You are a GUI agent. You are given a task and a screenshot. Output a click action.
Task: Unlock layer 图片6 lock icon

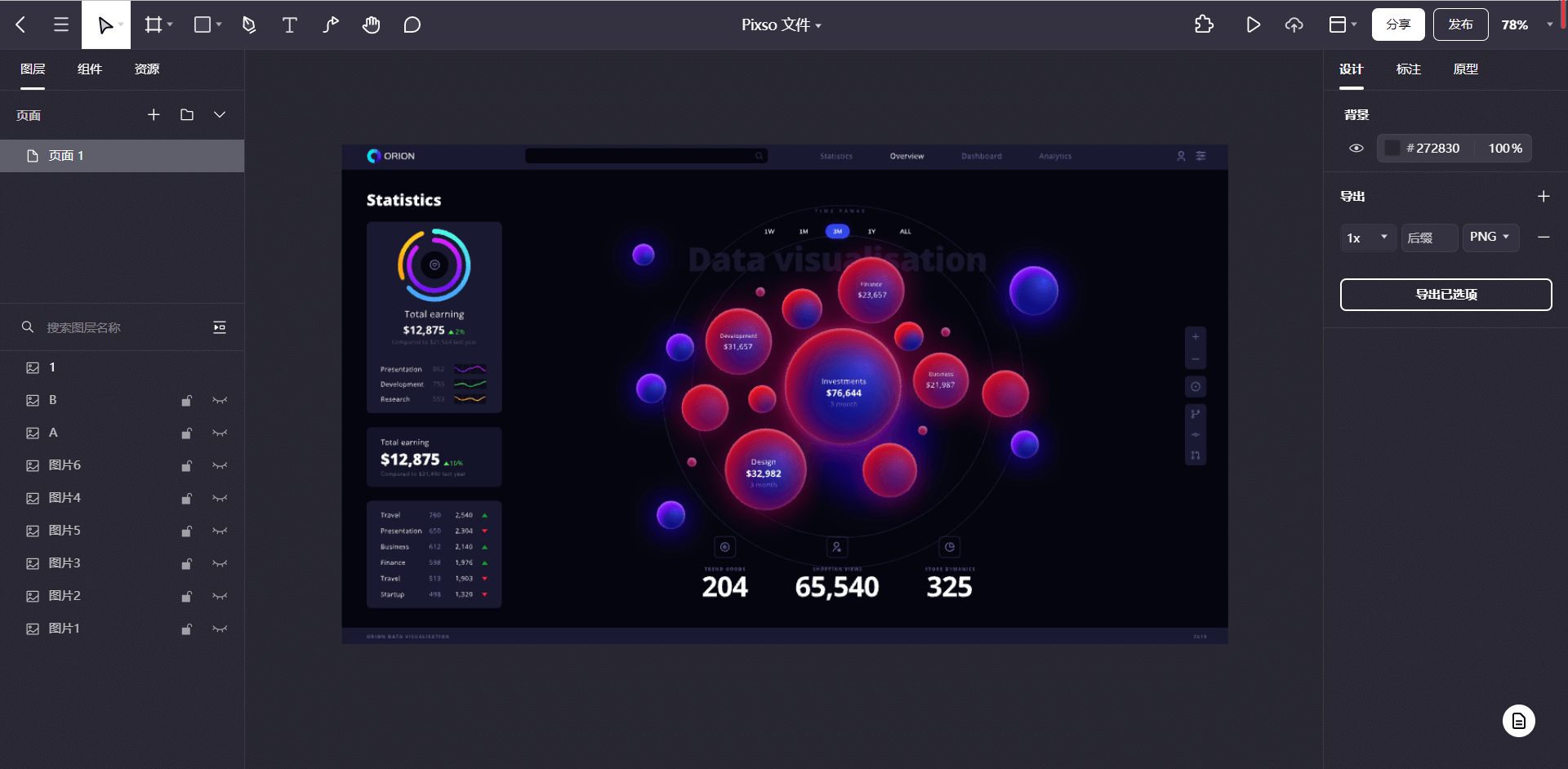pyautogui.click(x=187, y=466)
